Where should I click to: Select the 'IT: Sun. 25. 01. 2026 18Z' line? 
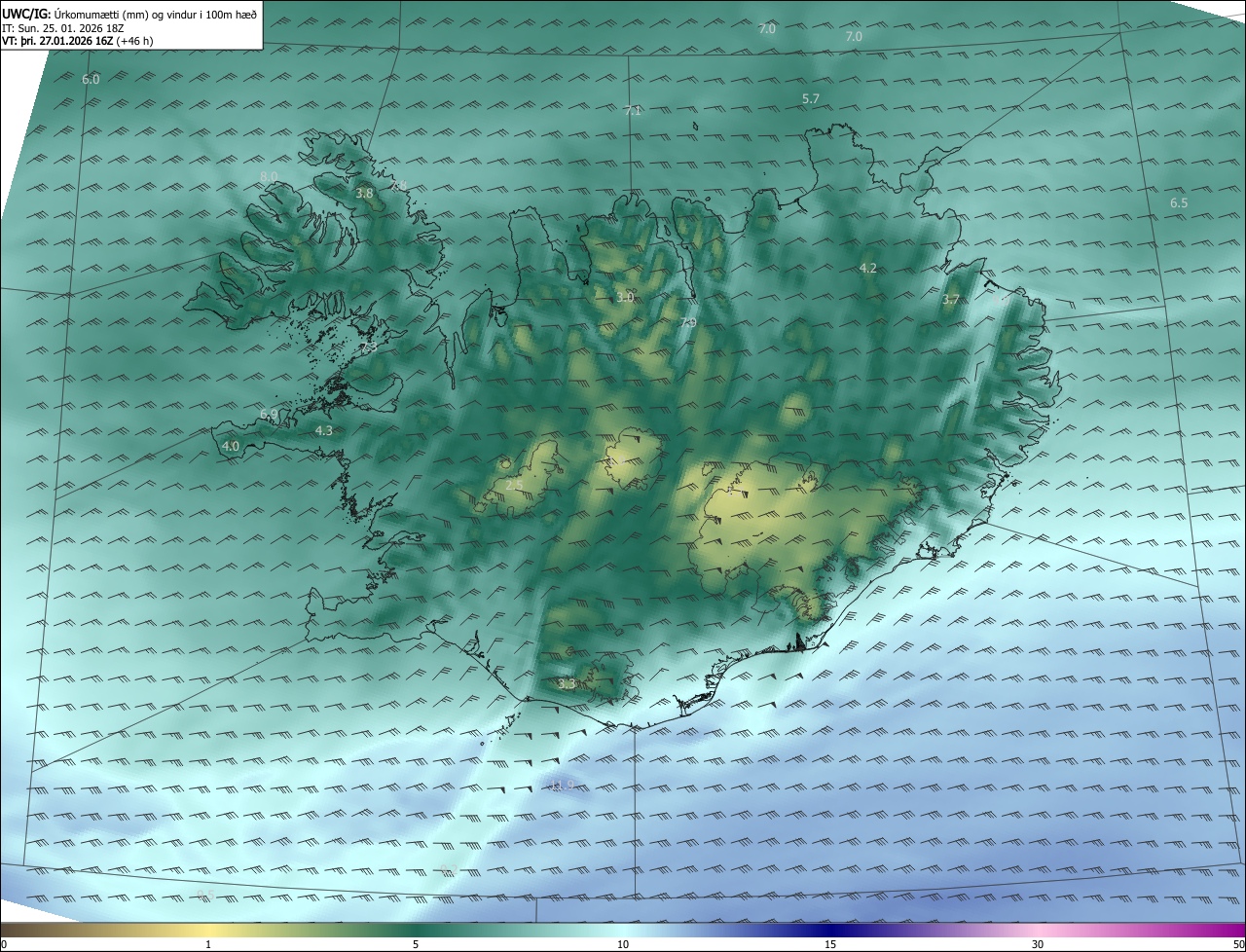65,28
